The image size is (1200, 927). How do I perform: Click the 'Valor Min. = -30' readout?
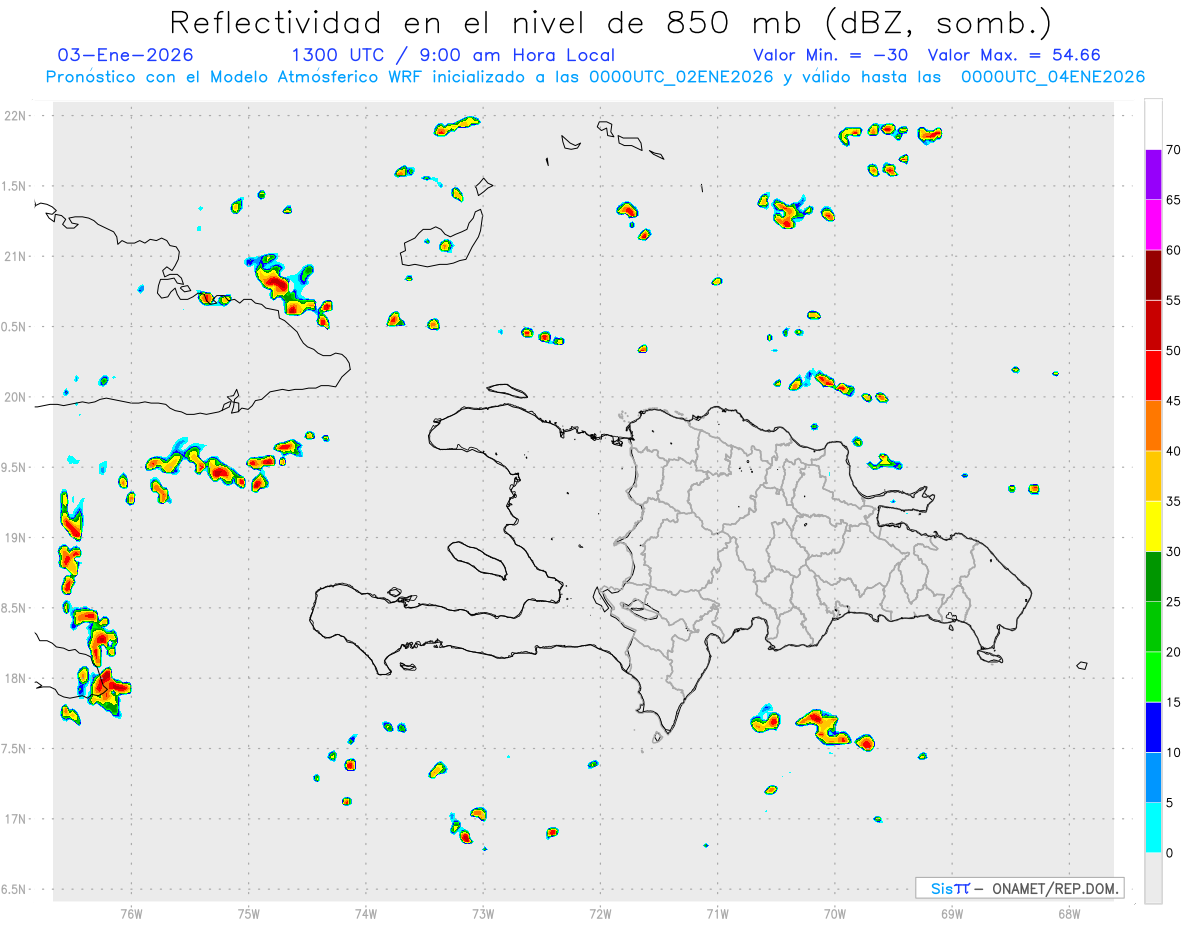tap(830, 55)
